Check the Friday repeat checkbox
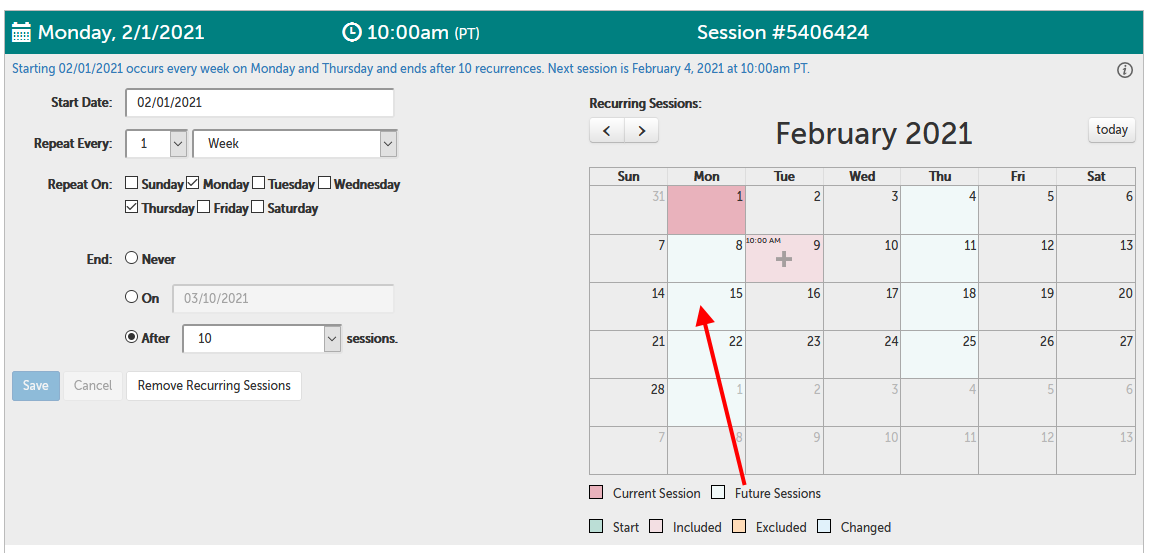The image size is (1153, 553). tap(204, 207)
